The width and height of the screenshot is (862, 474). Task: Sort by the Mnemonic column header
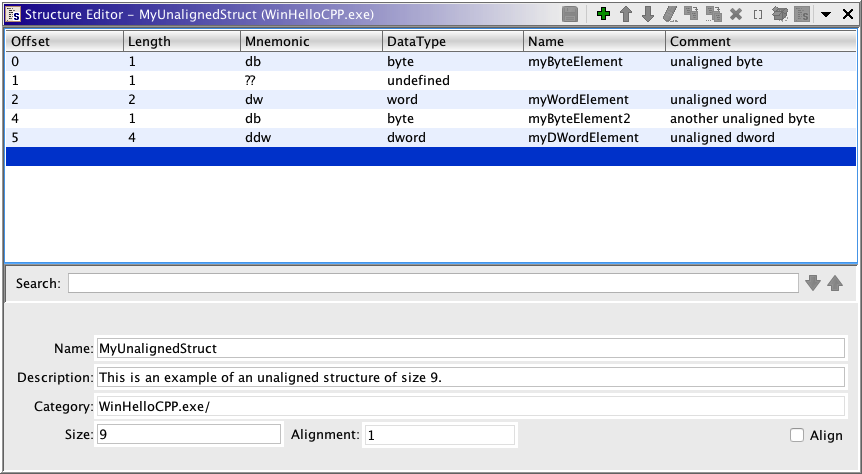point(311,41)
